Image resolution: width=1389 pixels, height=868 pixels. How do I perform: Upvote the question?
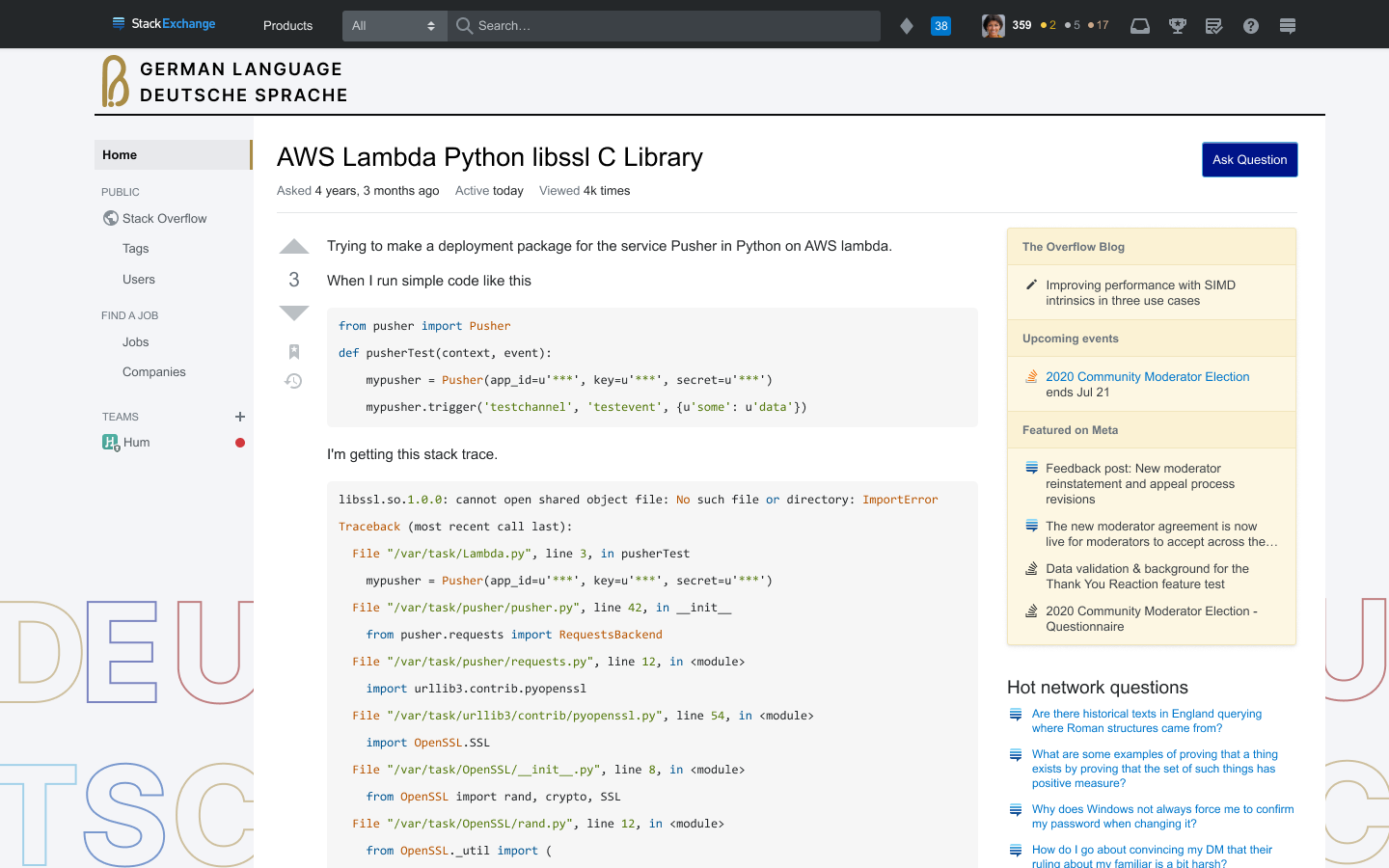pyautogui.click(x=294, y=247)
